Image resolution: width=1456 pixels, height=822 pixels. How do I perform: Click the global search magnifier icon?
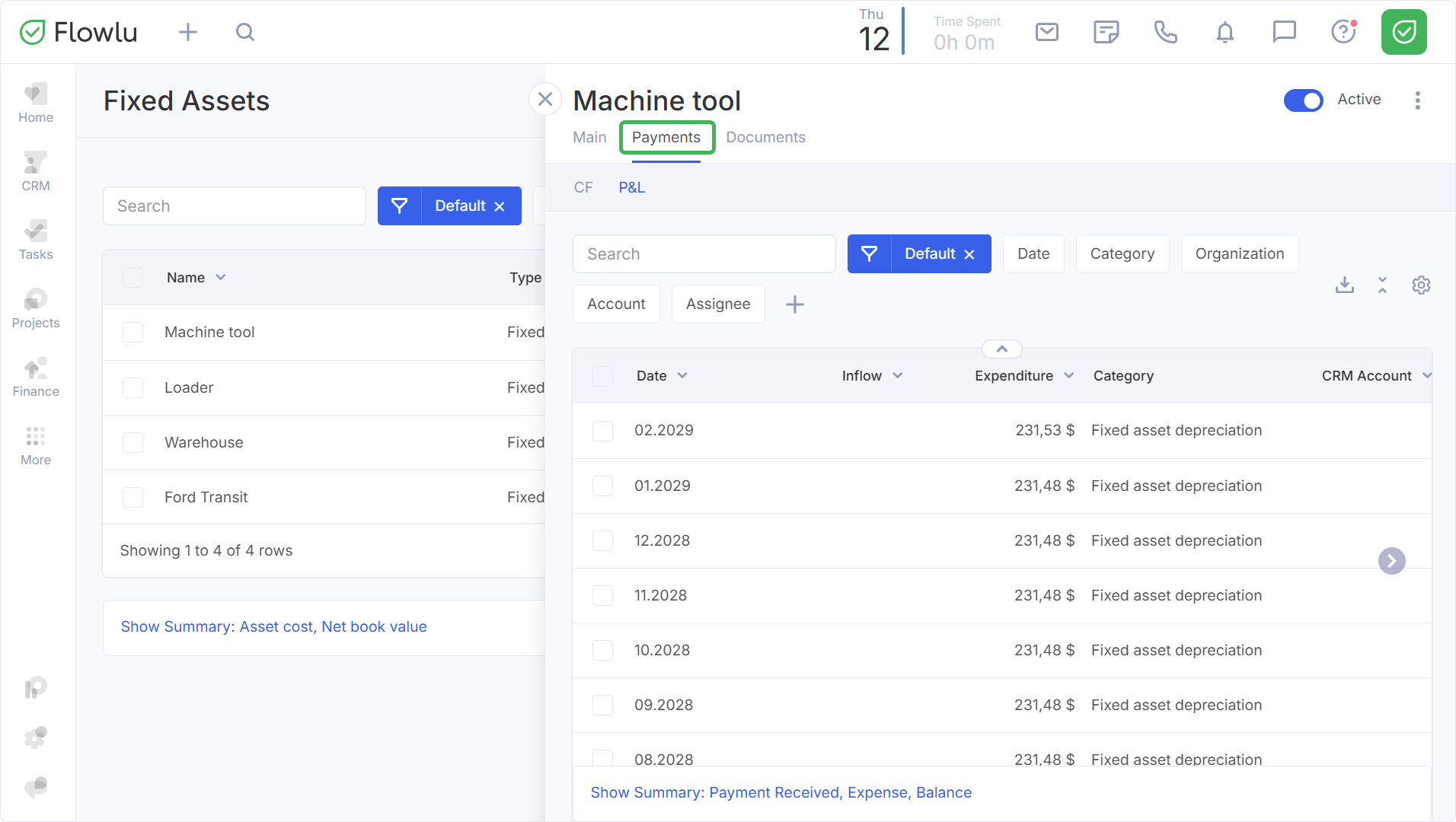coord(244,32)
